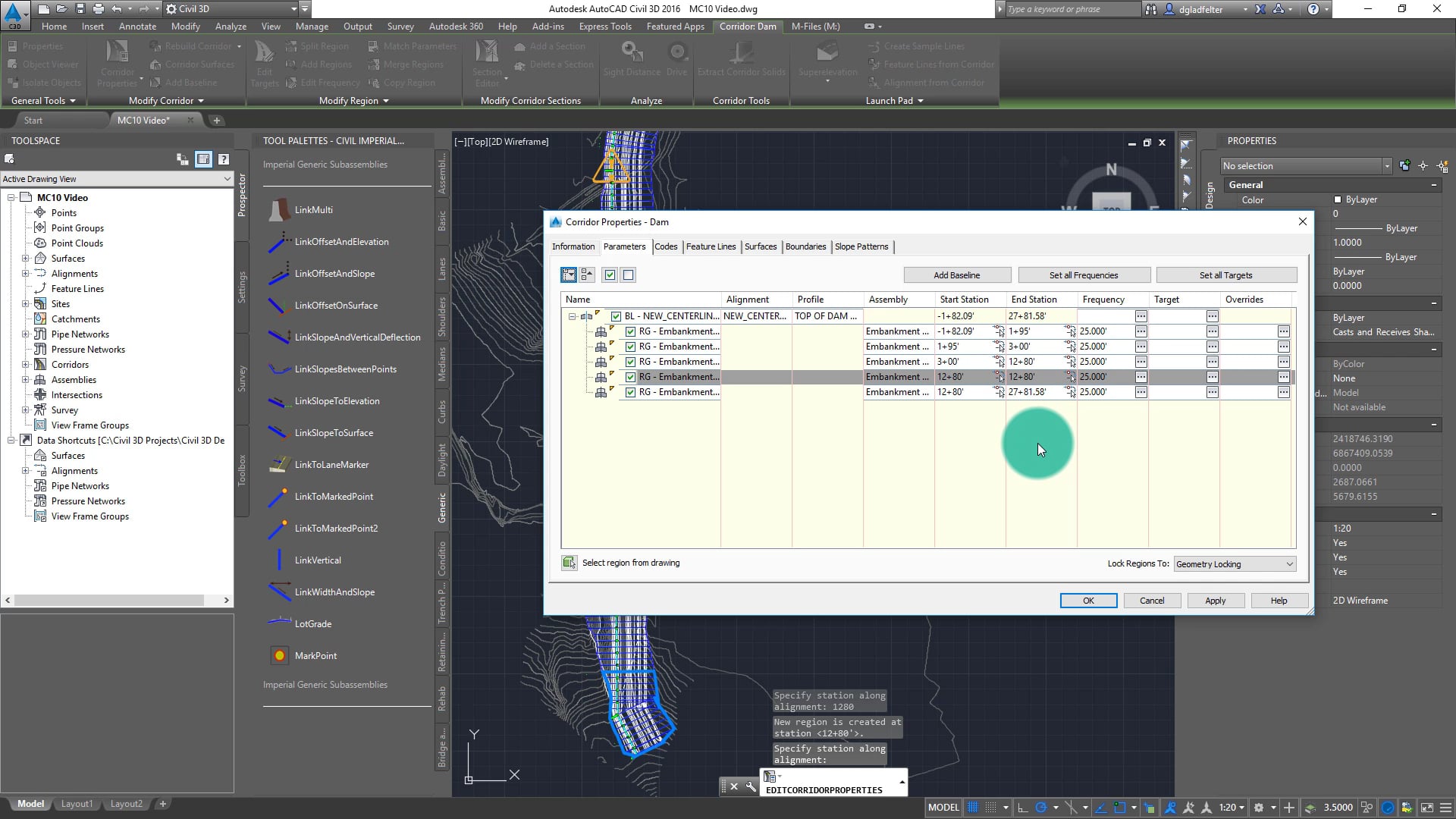Open overrides ellipsis for last Embankment region

(1283, 392)
